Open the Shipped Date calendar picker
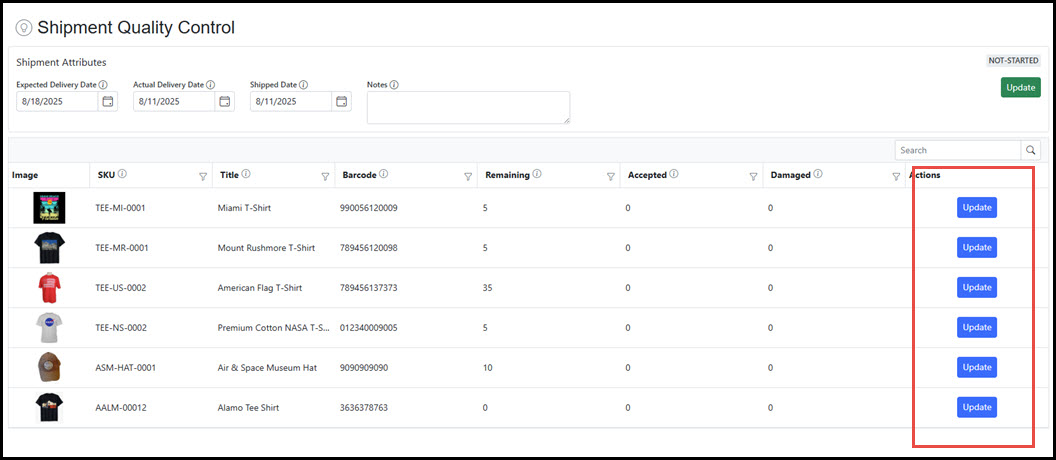 342,101
